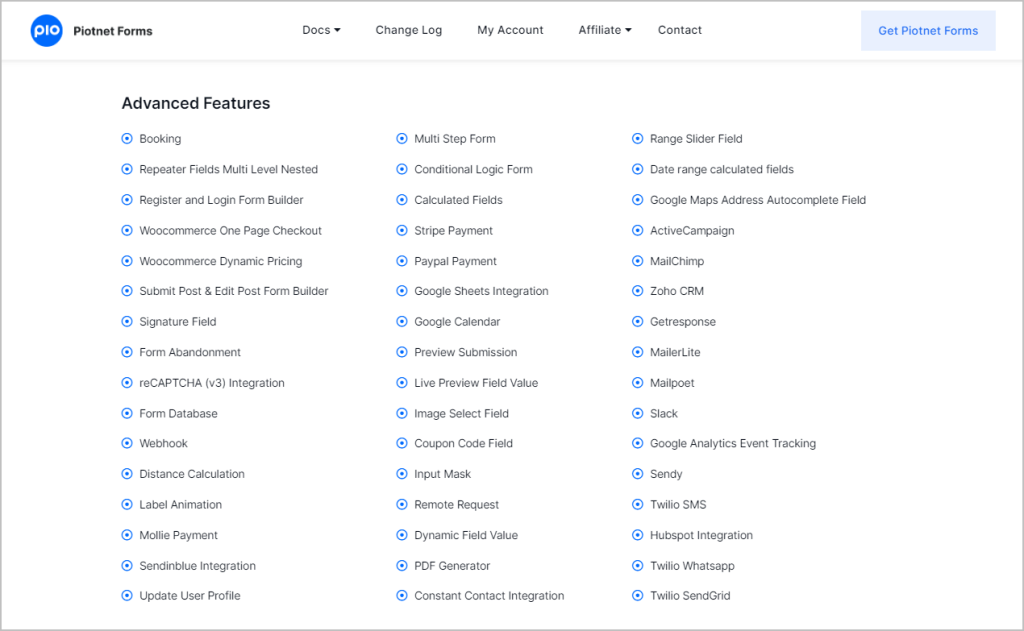
Task: Open the Google Calendar link
Action: click(x=457, y=321)
